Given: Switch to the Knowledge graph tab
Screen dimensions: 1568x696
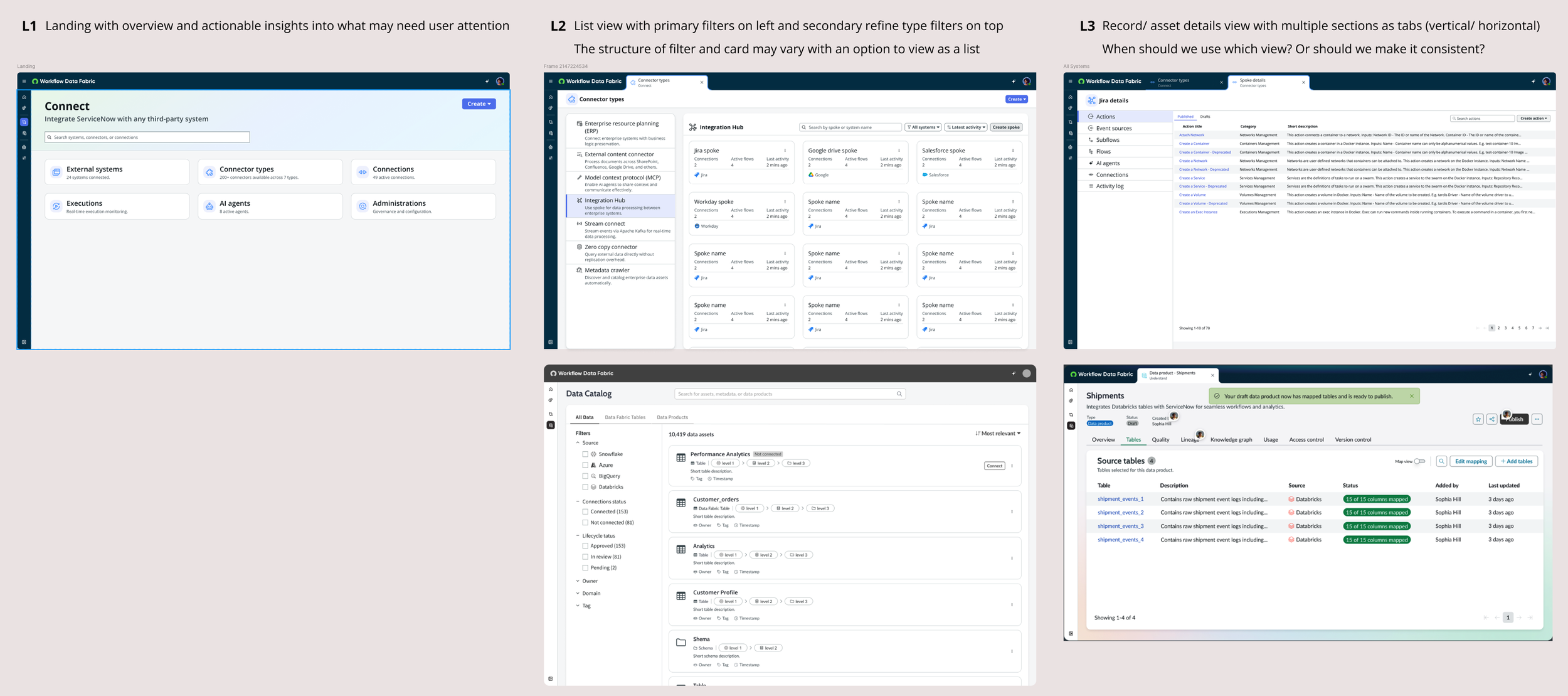Looking at the screenshot, I should (x=1231, y=440).
